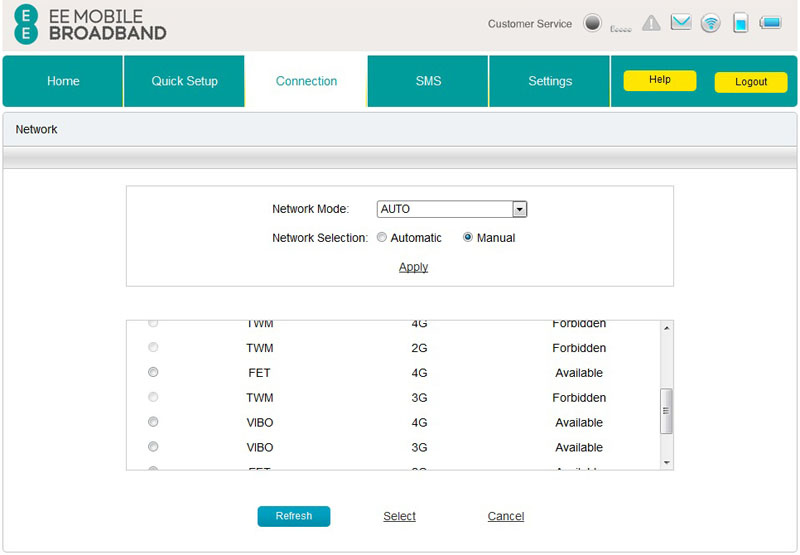800x555 pixels.
Task: Go to the Home tab
Action: pyautogui.click(x=63, y=81)
